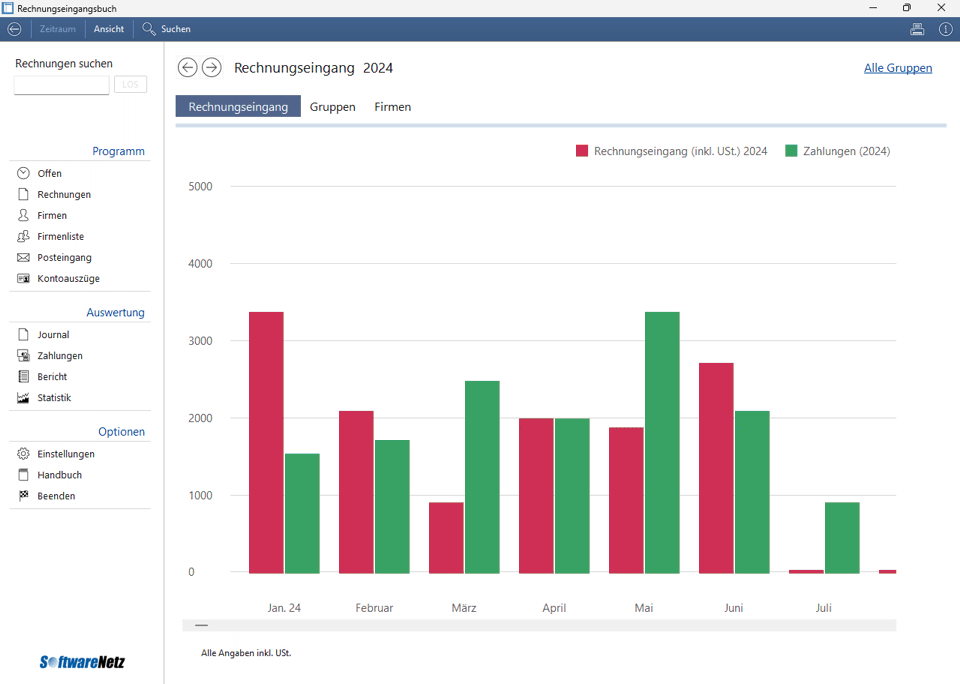Open the info icon at top right
This screenshot has height=684, width=960.
point(945,29)
